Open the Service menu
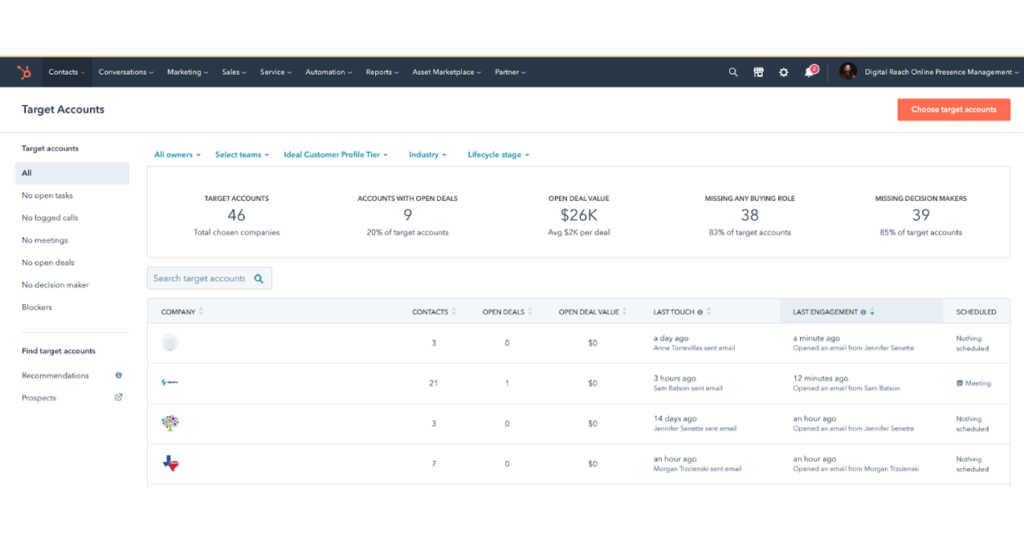This screenshot has width=1024, height=542. click(x=276, y=72)
